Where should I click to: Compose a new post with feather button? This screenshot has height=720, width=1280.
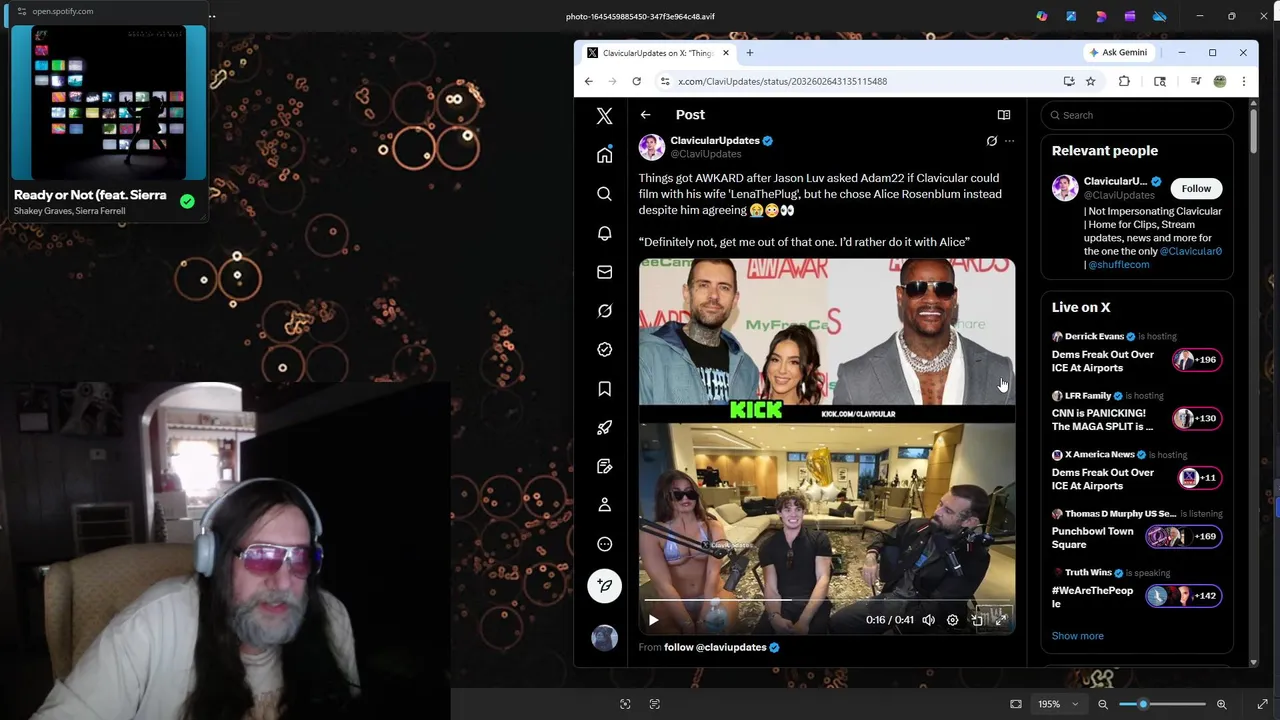pos(604,586)
